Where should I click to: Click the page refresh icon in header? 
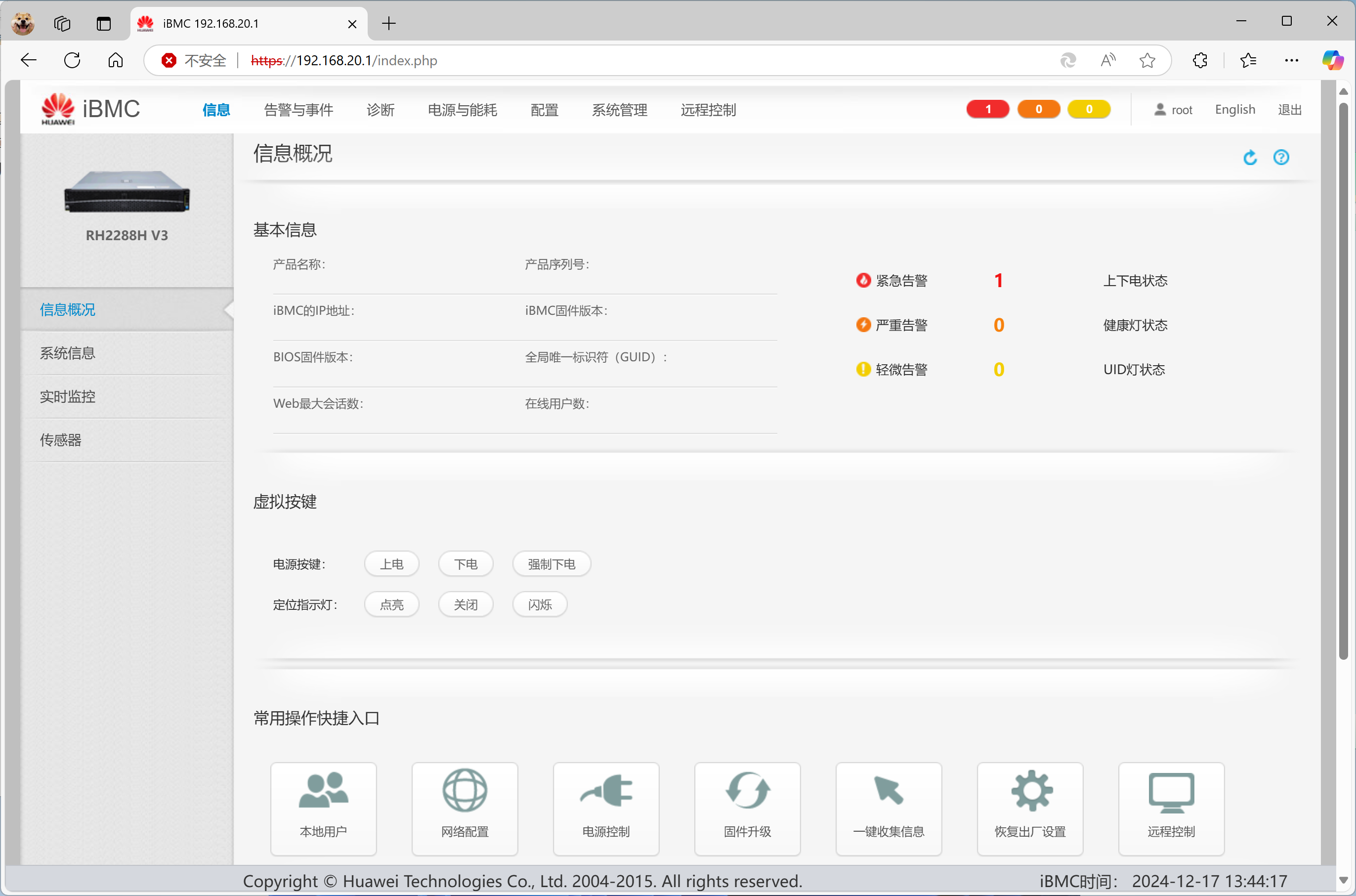[1250, 157]
